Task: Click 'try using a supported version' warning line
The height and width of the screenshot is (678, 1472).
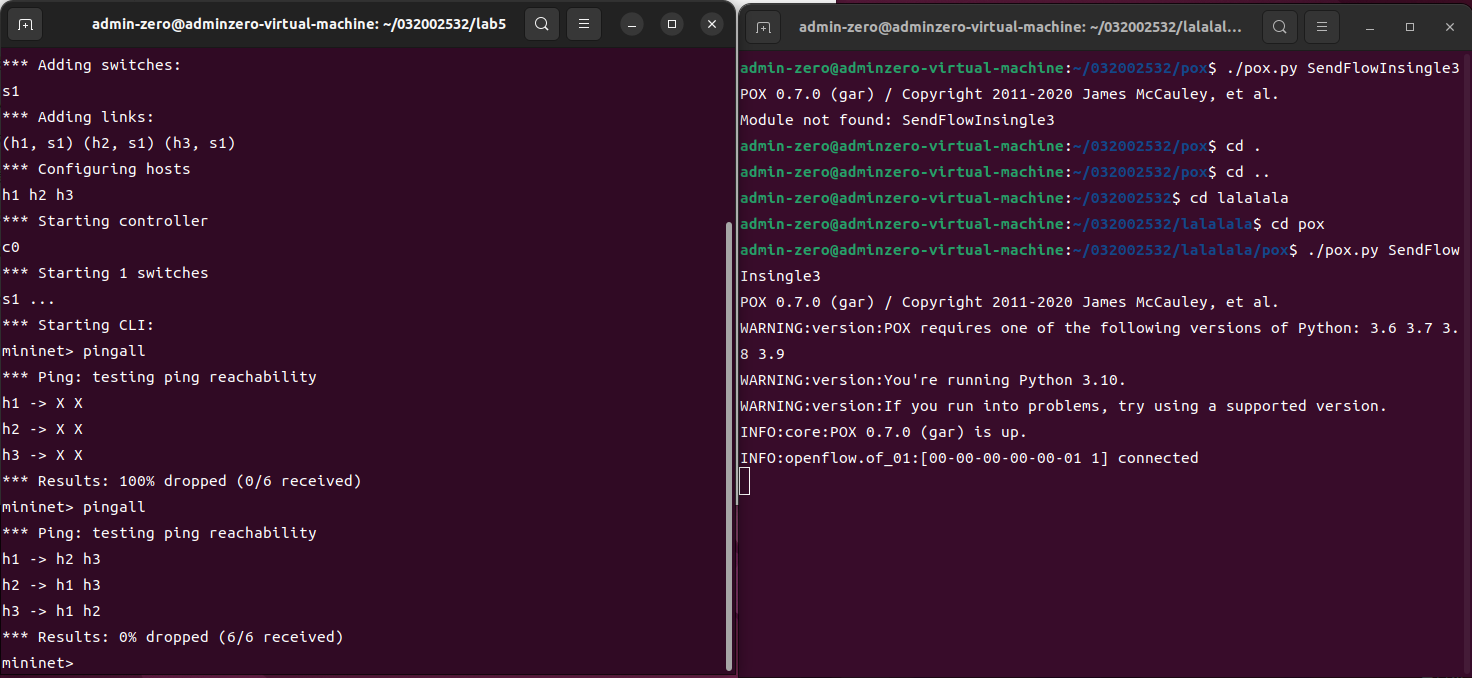Action: click(1064, 406)
